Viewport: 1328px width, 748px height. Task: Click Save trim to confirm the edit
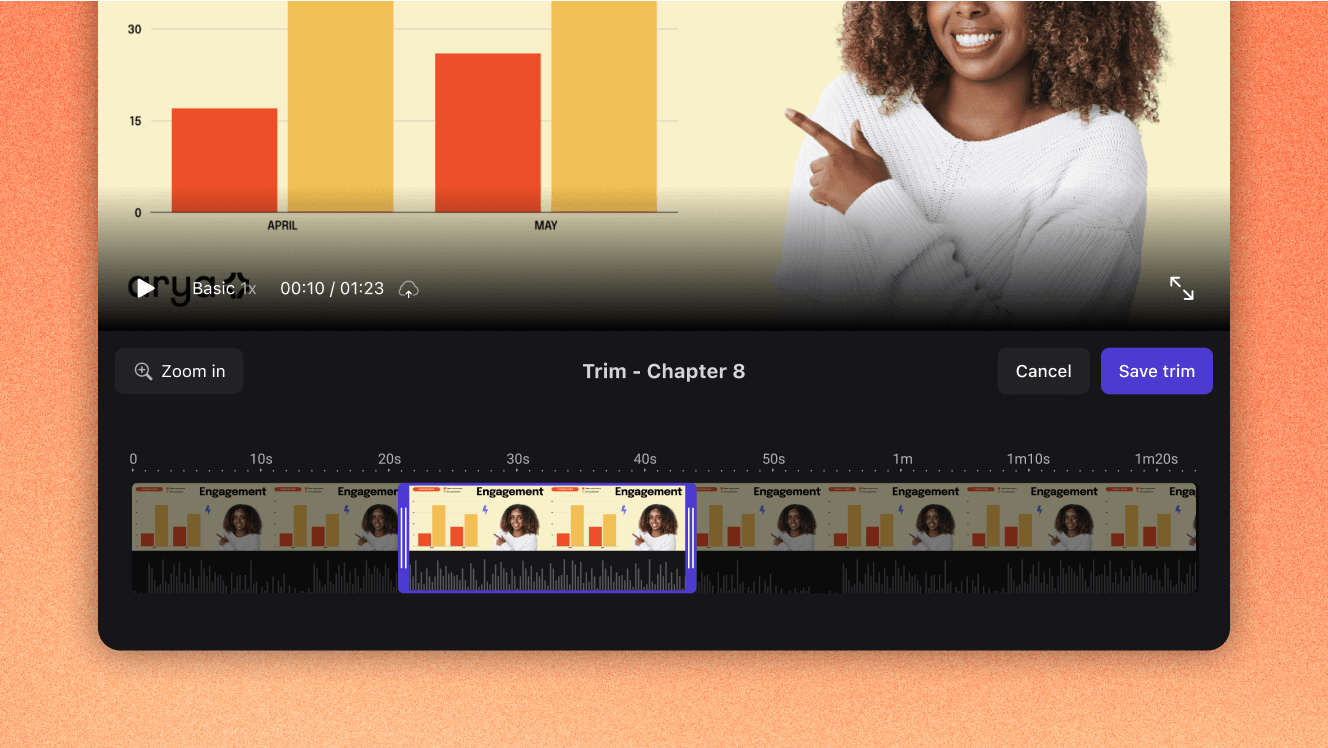coord(1156,371)
